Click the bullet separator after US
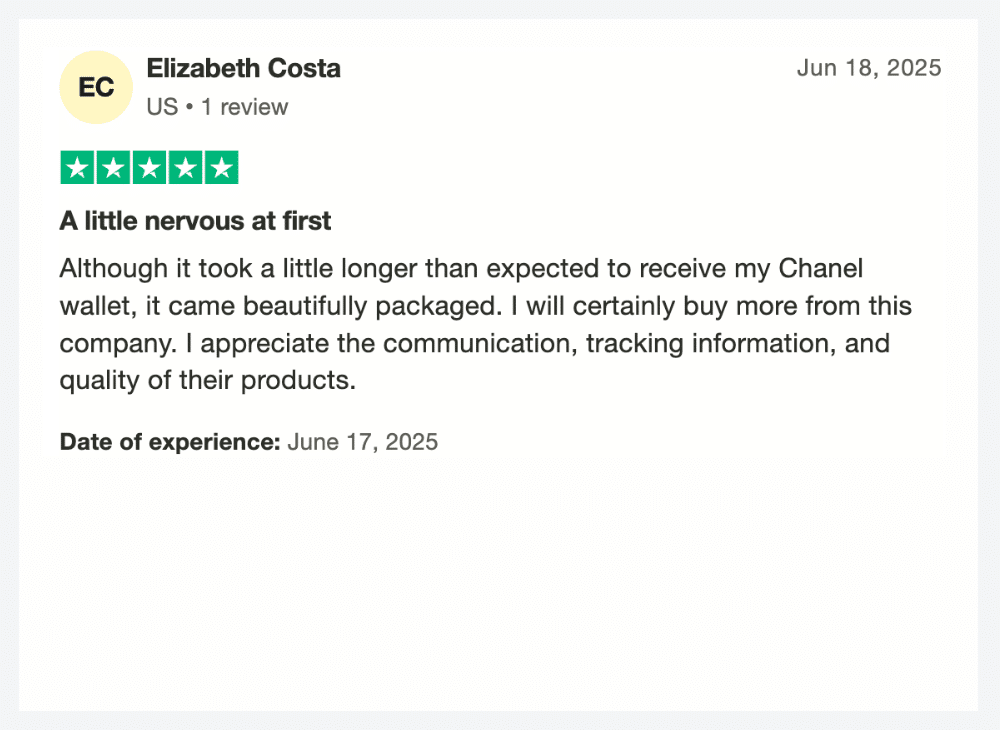The image size is (1000, 730). coord(189,107)
